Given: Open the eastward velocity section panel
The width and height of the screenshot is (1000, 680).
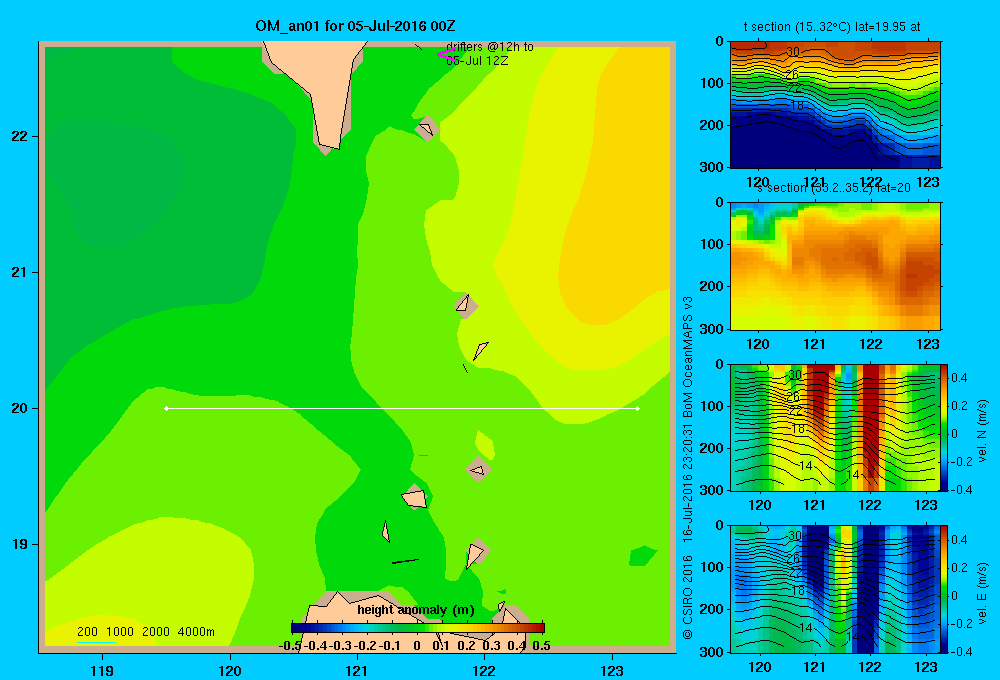Looking at the screenshot, I should pyautogui.click(x=835, y=589).
